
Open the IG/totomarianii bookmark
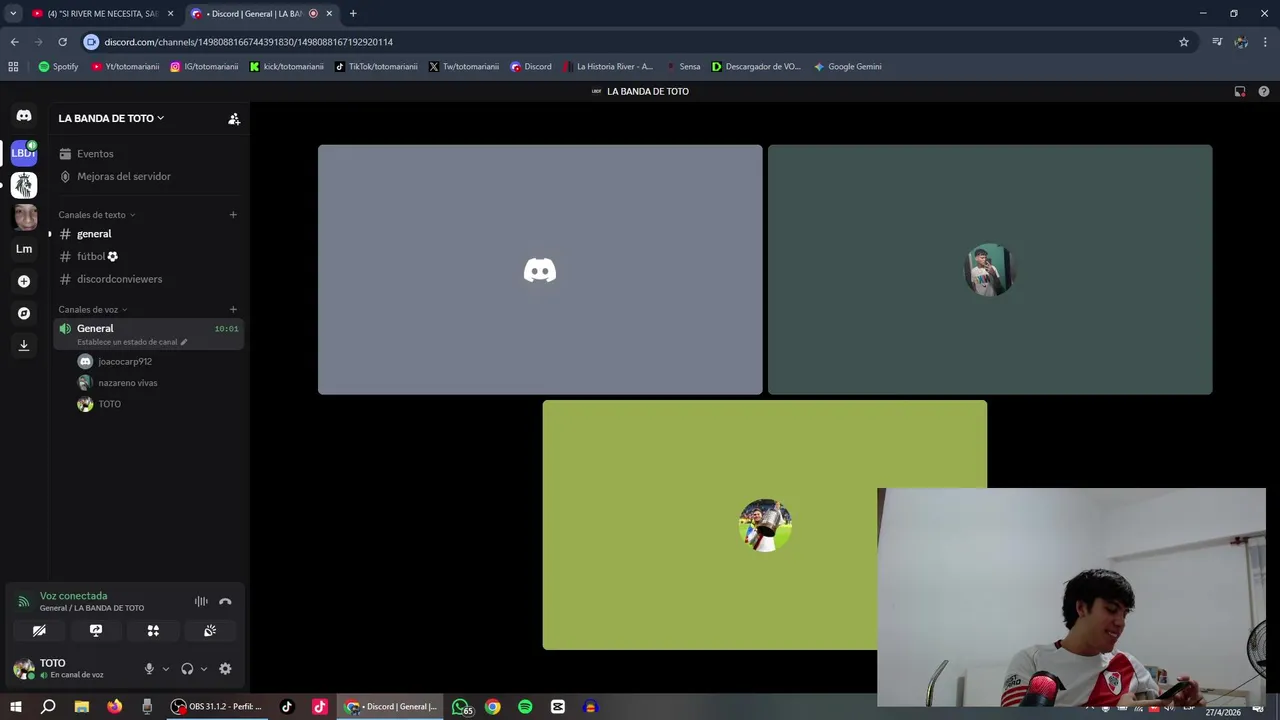point(204,67)
